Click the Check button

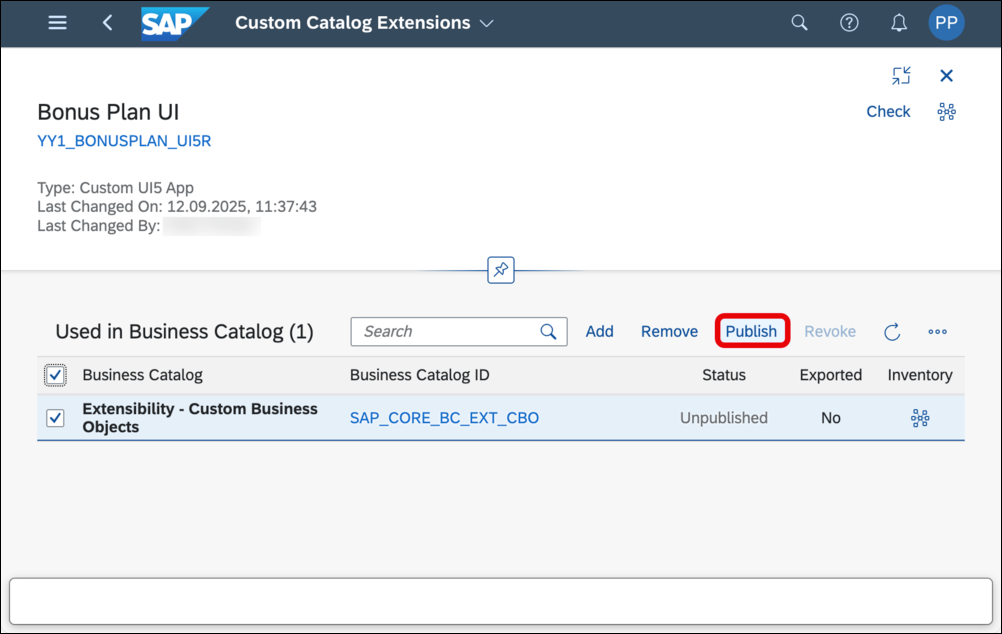click(x=888, y=112)
